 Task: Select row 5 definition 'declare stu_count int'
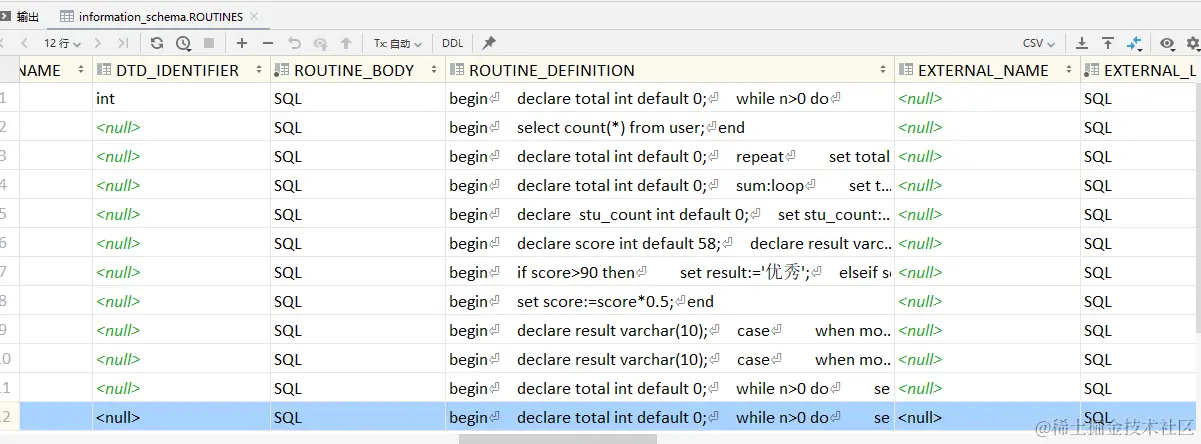[x=670, y=214]
